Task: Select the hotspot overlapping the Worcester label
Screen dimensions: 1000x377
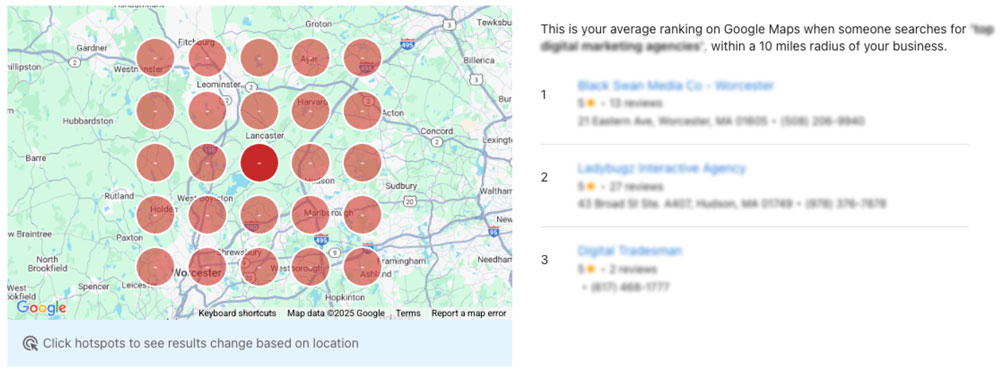Action: [x=207, y=267]
